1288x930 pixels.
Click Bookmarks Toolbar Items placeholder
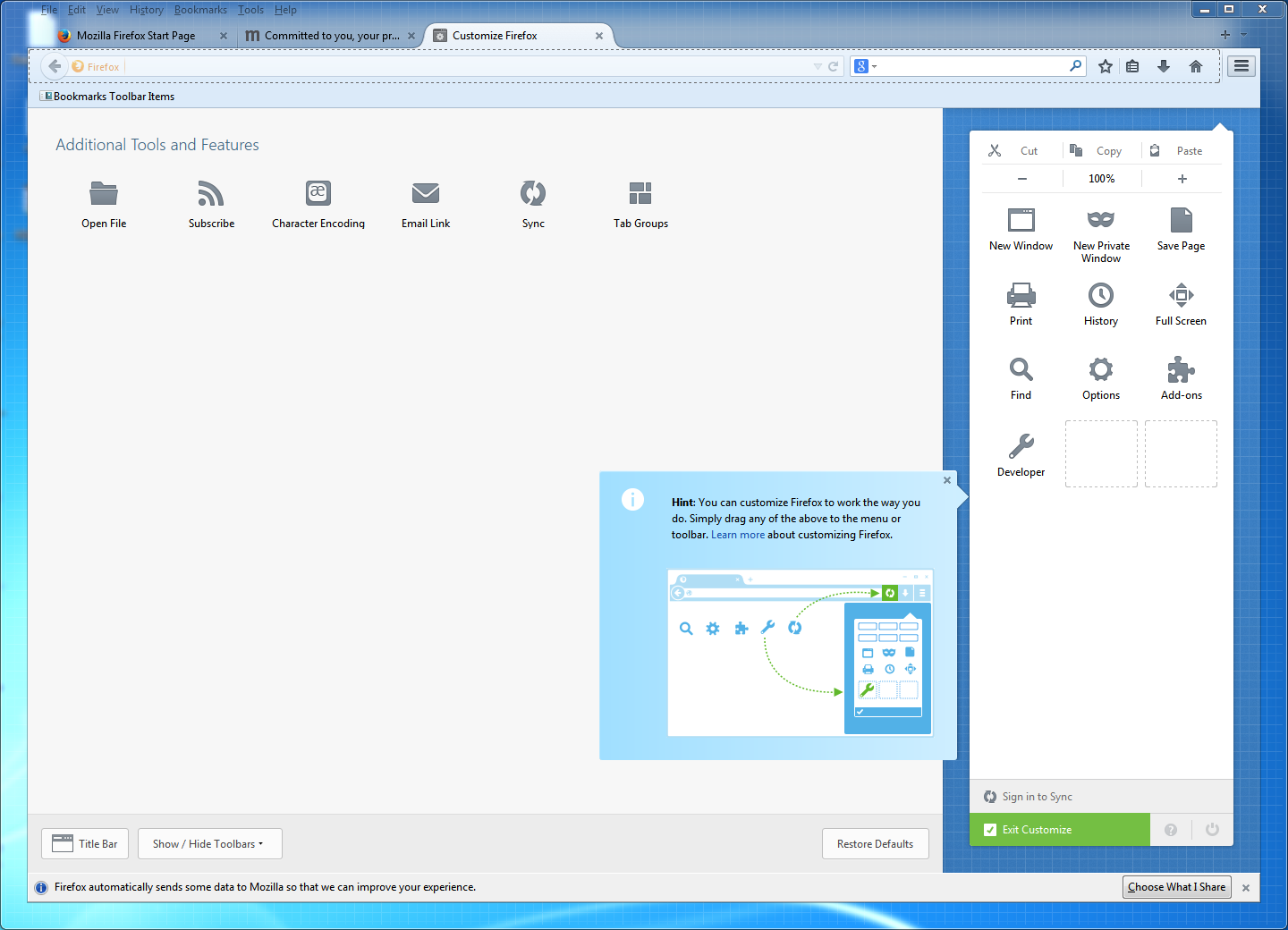point(107,97)
